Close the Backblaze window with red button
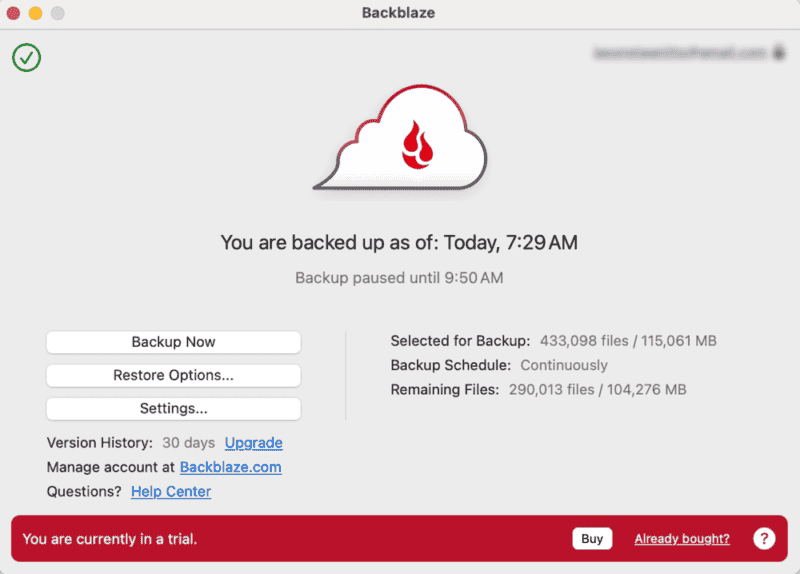 [13, 13]
